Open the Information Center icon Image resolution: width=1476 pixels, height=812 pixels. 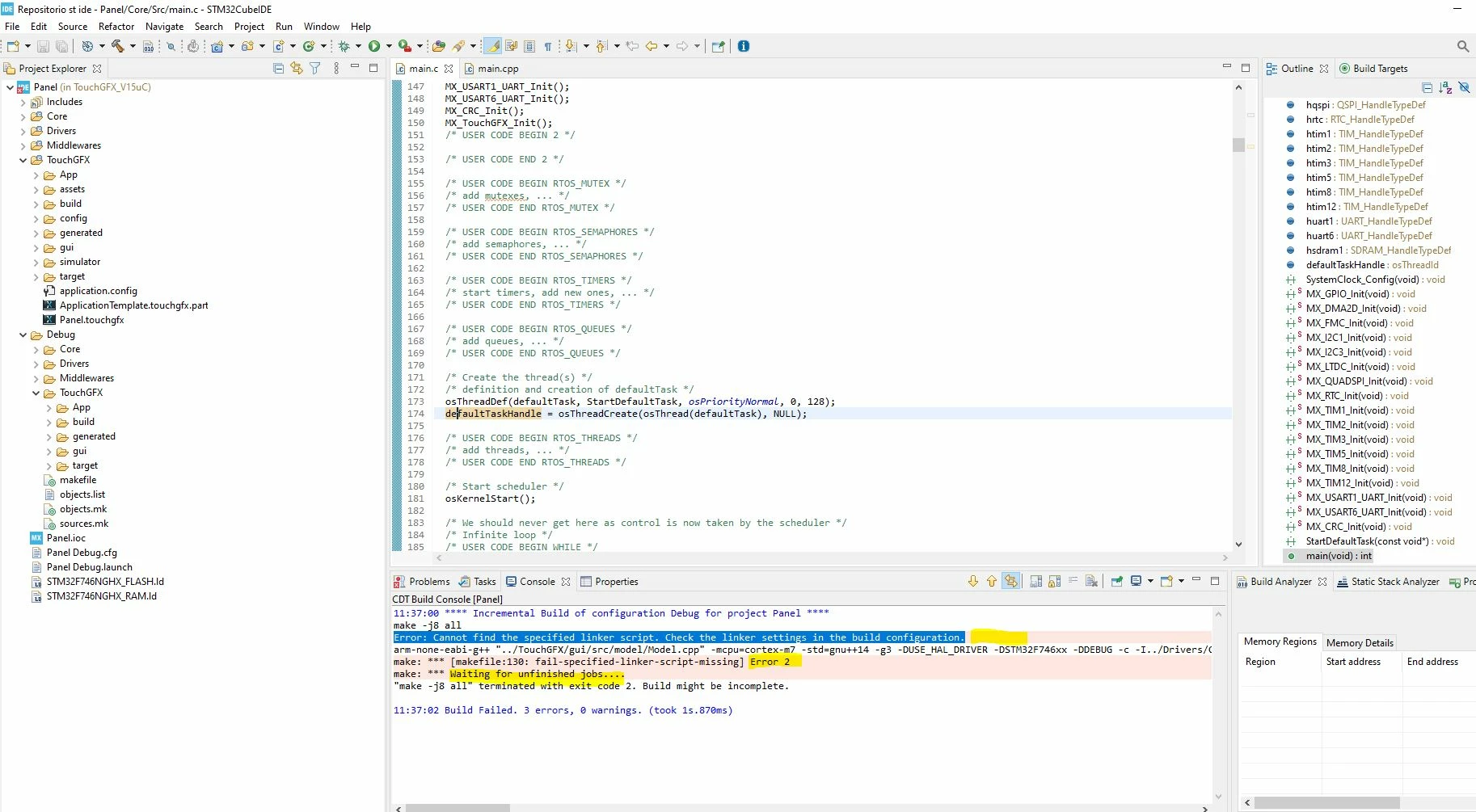pos(744,46)
